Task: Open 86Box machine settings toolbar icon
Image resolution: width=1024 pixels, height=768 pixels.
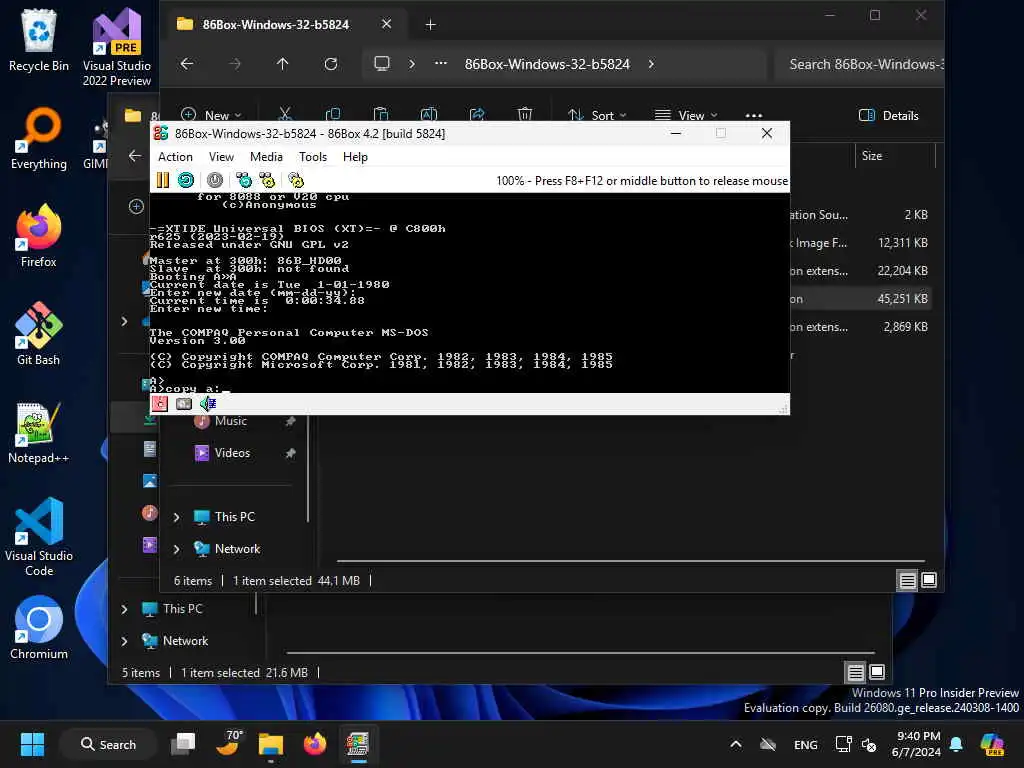Action: point(296,180)
